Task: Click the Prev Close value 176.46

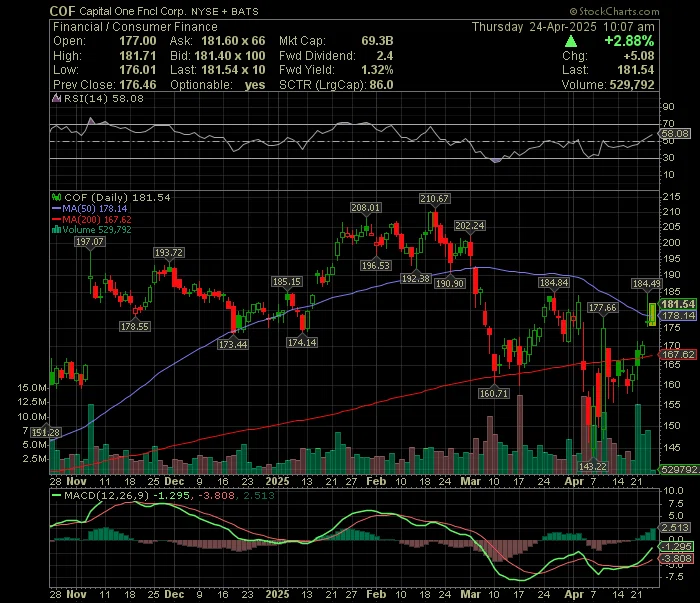Action: [138, 85]
